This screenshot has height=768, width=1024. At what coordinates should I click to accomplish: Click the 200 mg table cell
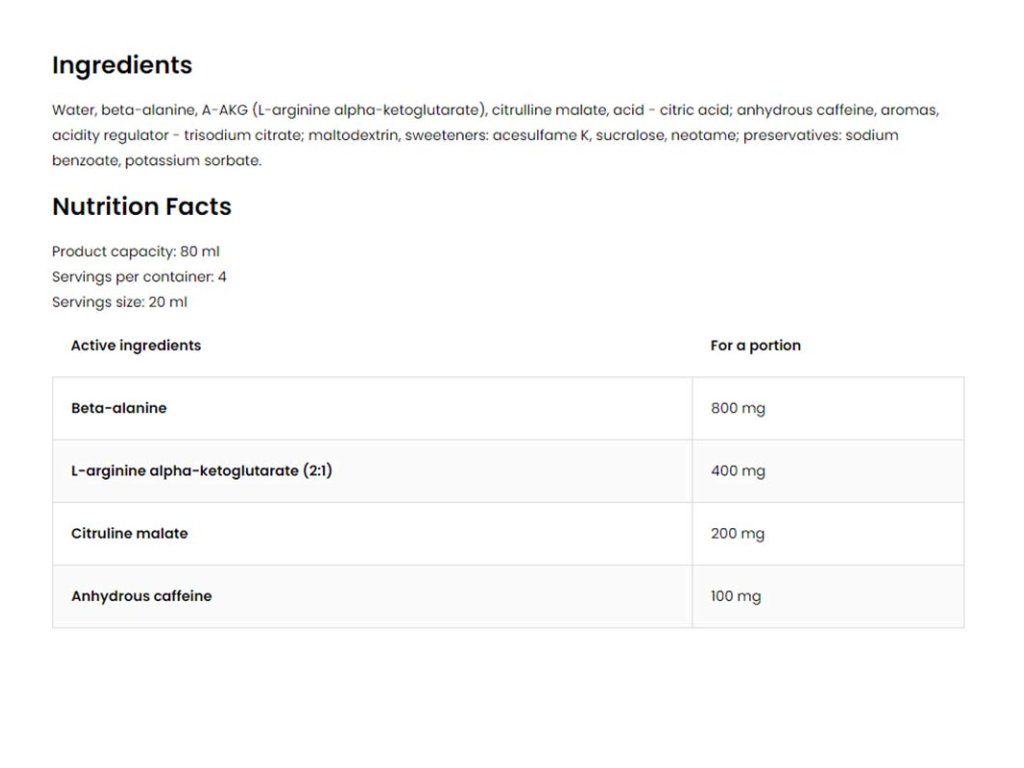click(x=738, y=534)
